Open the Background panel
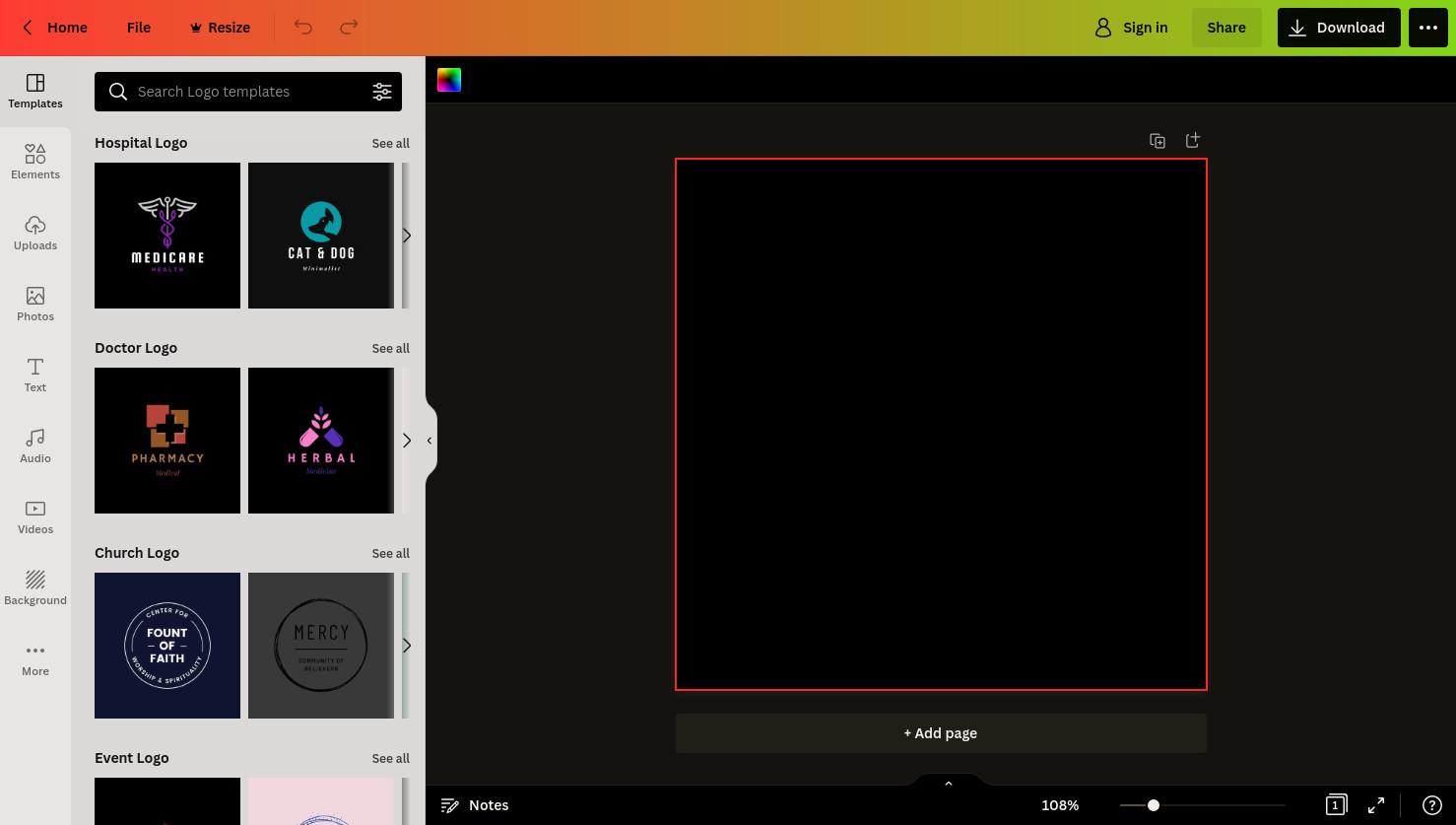 [35, 588]
